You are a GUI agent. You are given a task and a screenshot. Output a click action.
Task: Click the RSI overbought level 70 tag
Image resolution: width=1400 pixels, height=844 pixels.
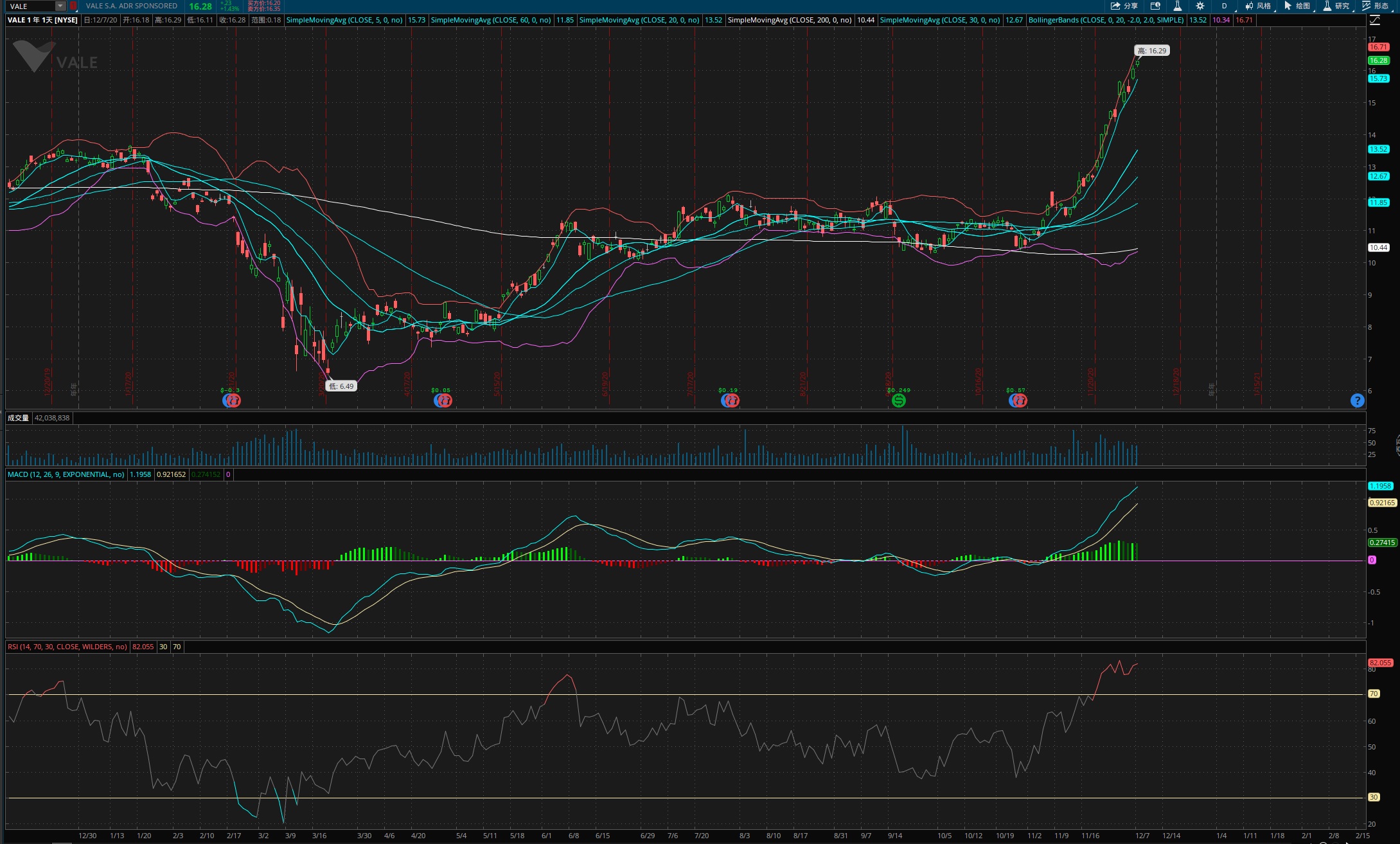point(1374,694)
